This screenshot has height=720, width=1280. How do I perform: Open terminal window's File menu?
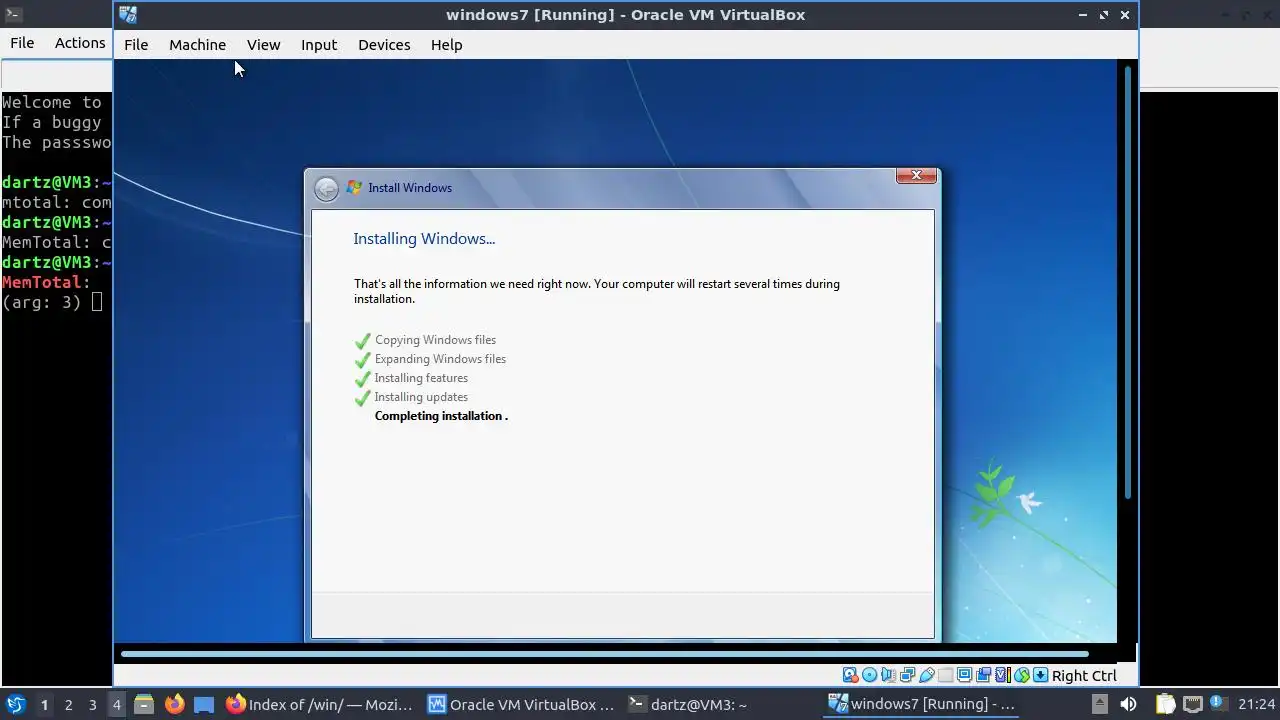click(x=22, y=43)
